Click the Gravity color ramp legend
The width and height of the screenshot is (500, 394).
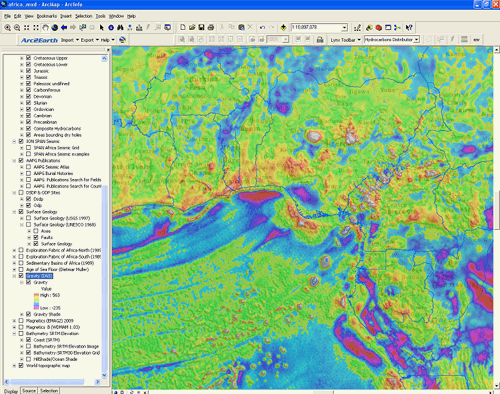[x=36, y=301]
